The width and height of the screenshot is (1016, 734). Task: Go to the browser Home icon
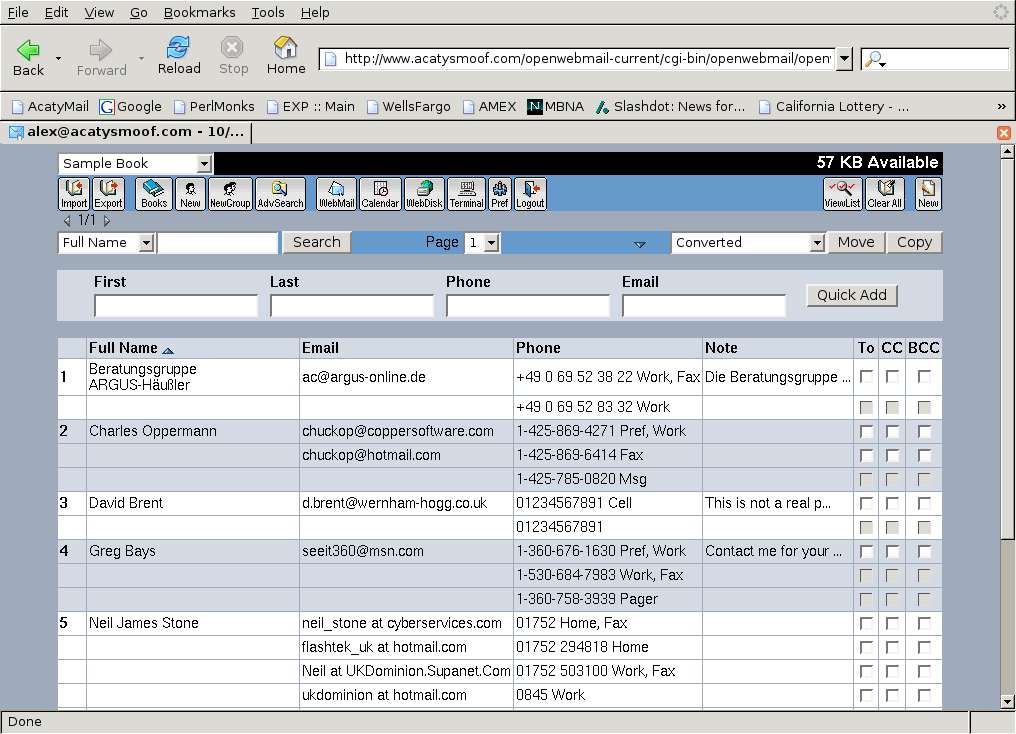coord(286,56)
